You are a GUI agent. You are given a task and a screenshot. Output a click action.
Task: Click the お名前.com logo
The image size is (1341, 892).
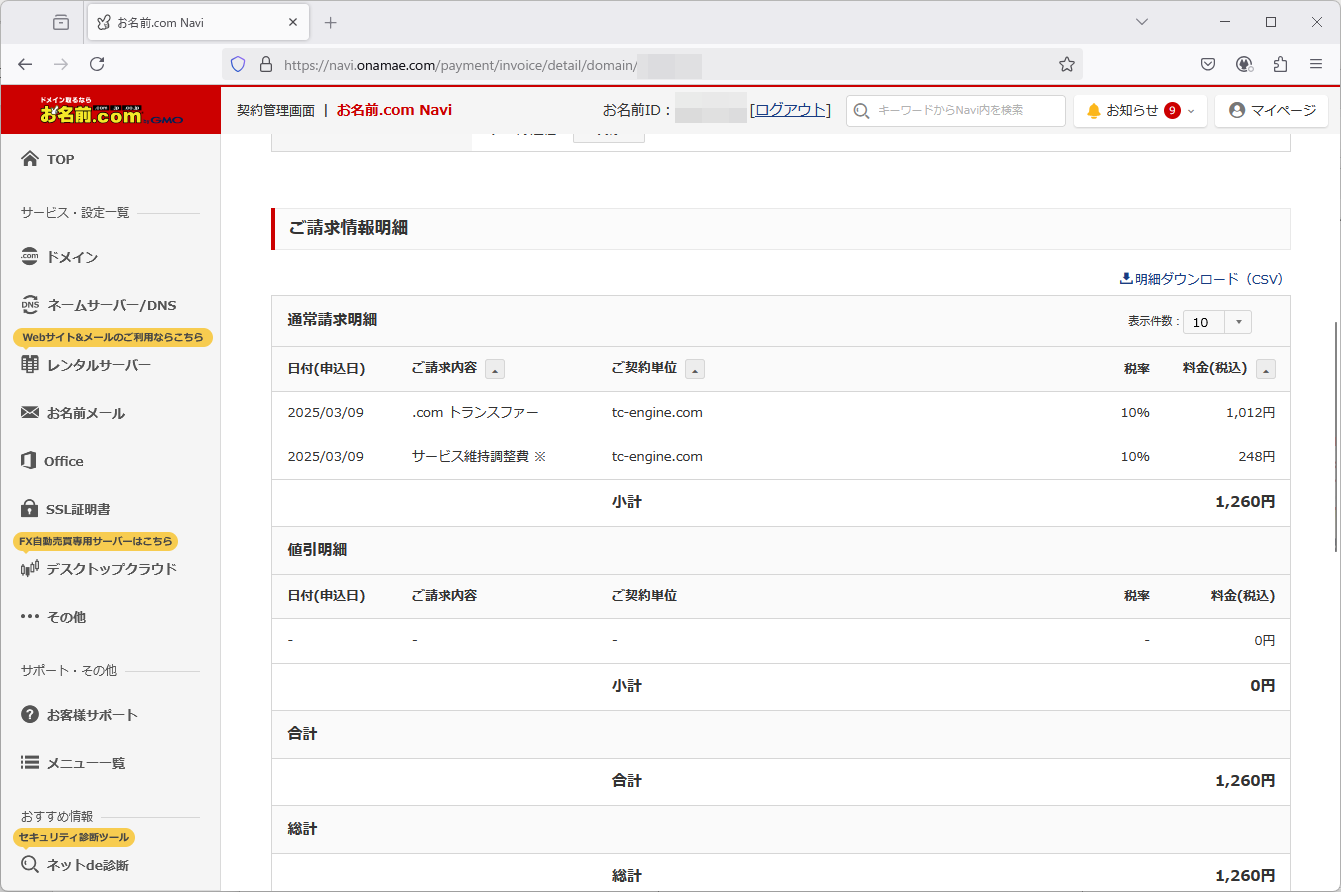(x=110, y=111)
